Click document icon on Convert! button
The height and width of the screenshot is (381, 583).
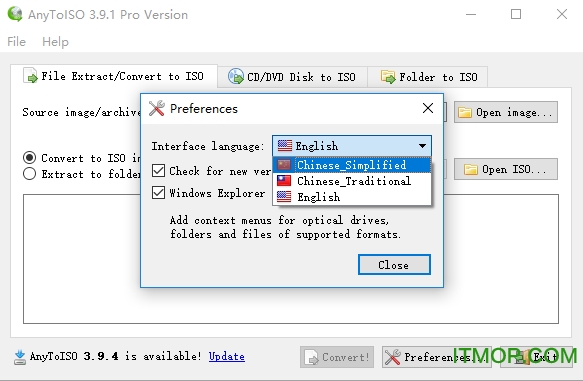point(311,358)
